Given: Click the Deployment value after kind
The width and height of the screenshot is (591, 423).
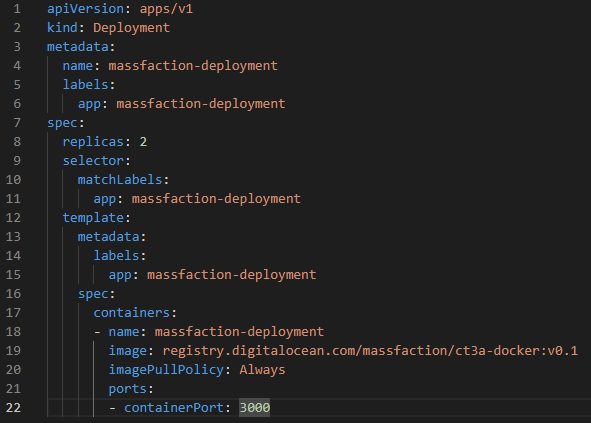Looking at the screenshot, I should pyautogui.click(x=132, y=28).
